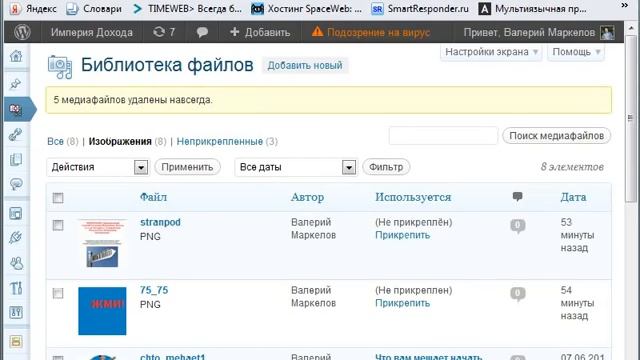Click the scrollbar up arrow
Image resolution: width=640 pixels, height=360 pixels.
pyautogui.click(x=631, y=28)
